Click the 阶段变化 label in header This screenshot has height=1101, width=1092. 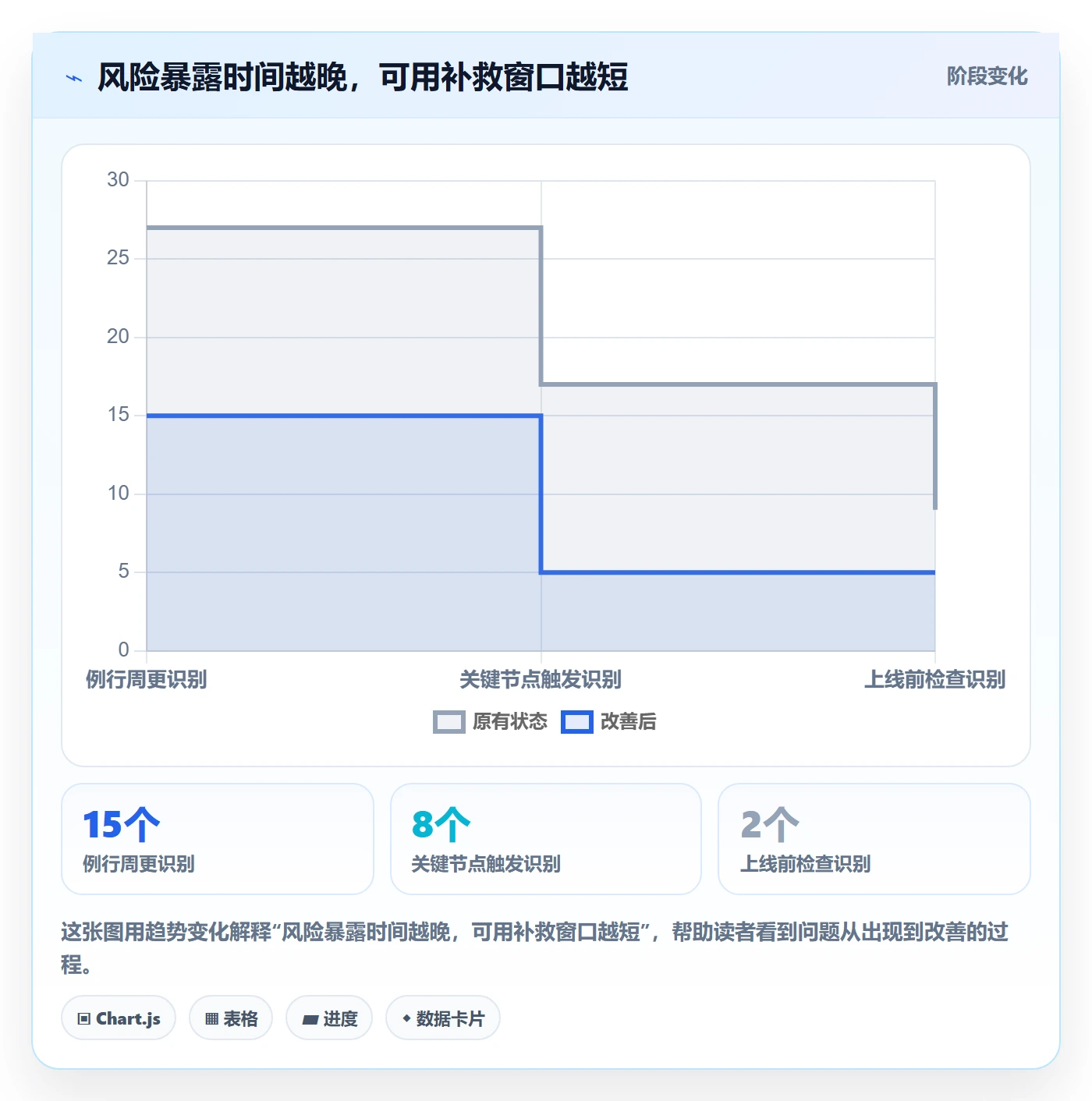coord(987,76)
